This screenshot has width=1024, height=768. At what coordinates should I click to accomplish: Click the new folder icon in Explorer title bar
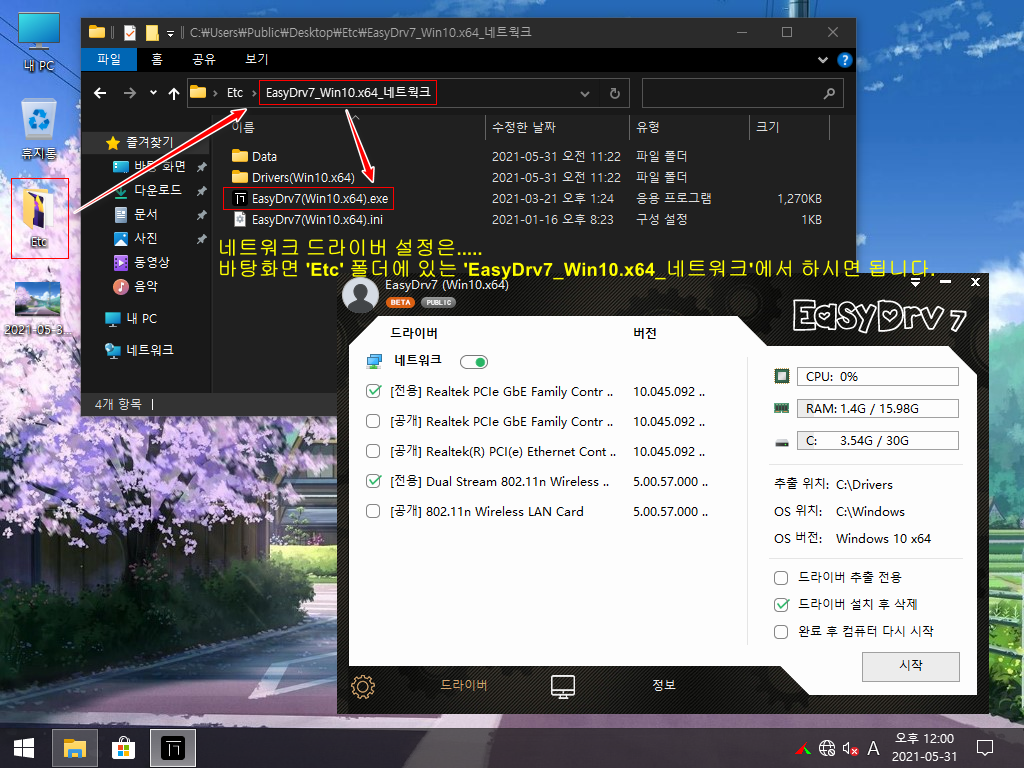pyautogui.click(x=152, y=32)
